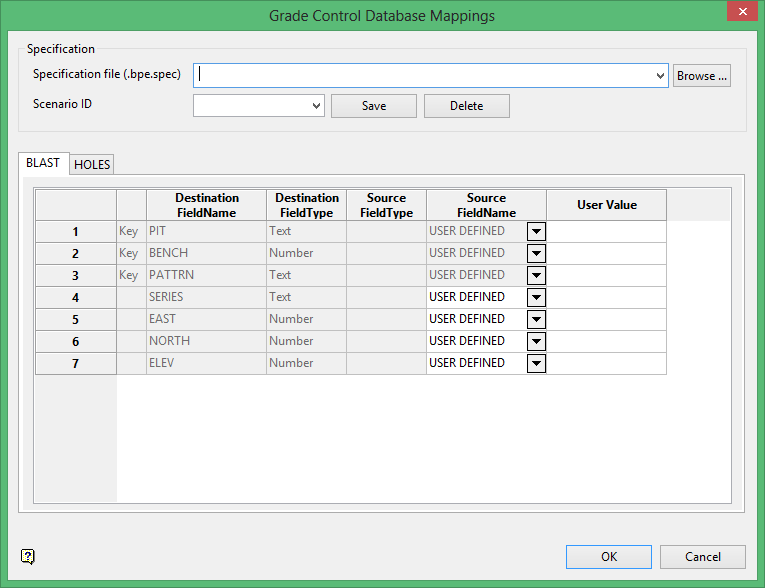Image resolution: width=765 pixels, height=588 pixels.
Task: Expand Source FieldName dropdown for ELEV row
Action: click(x=536, y=363)
